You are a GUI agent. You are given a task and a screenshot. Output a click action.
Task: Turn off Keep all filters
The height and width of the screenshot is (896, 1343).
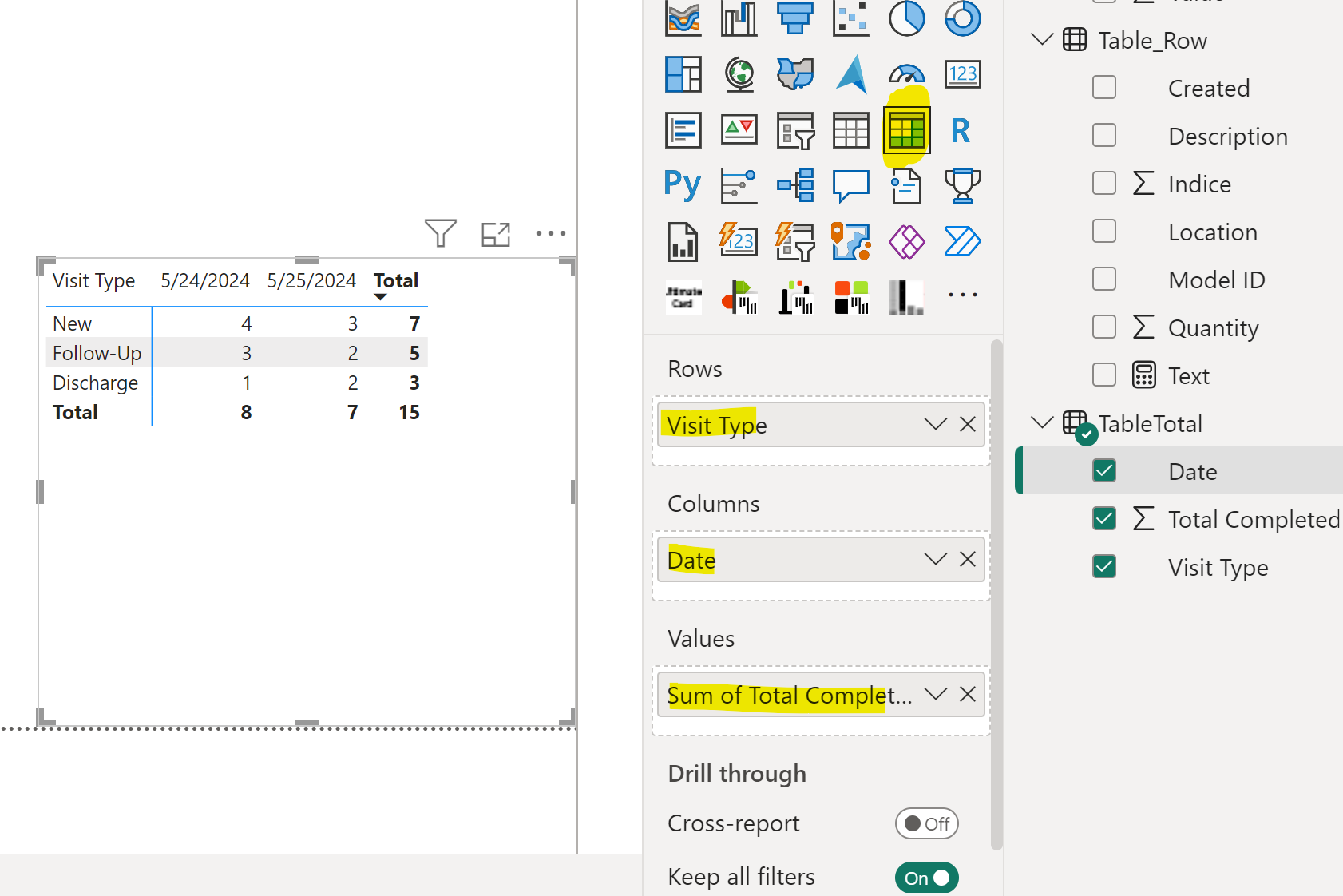(927, 878)
